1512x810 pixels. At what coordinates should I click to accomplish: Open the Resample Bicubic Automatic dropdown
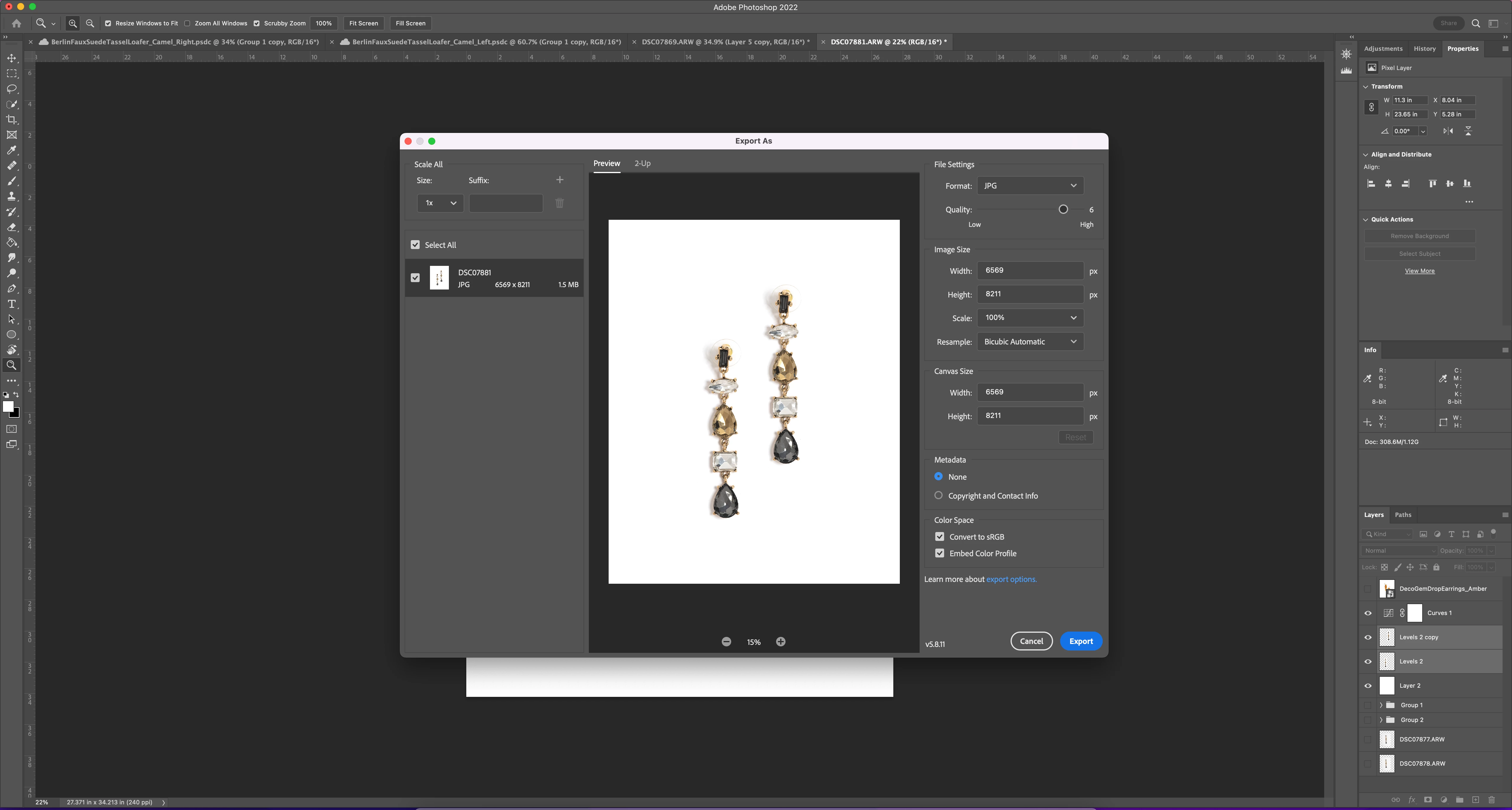coord(1030,341)
